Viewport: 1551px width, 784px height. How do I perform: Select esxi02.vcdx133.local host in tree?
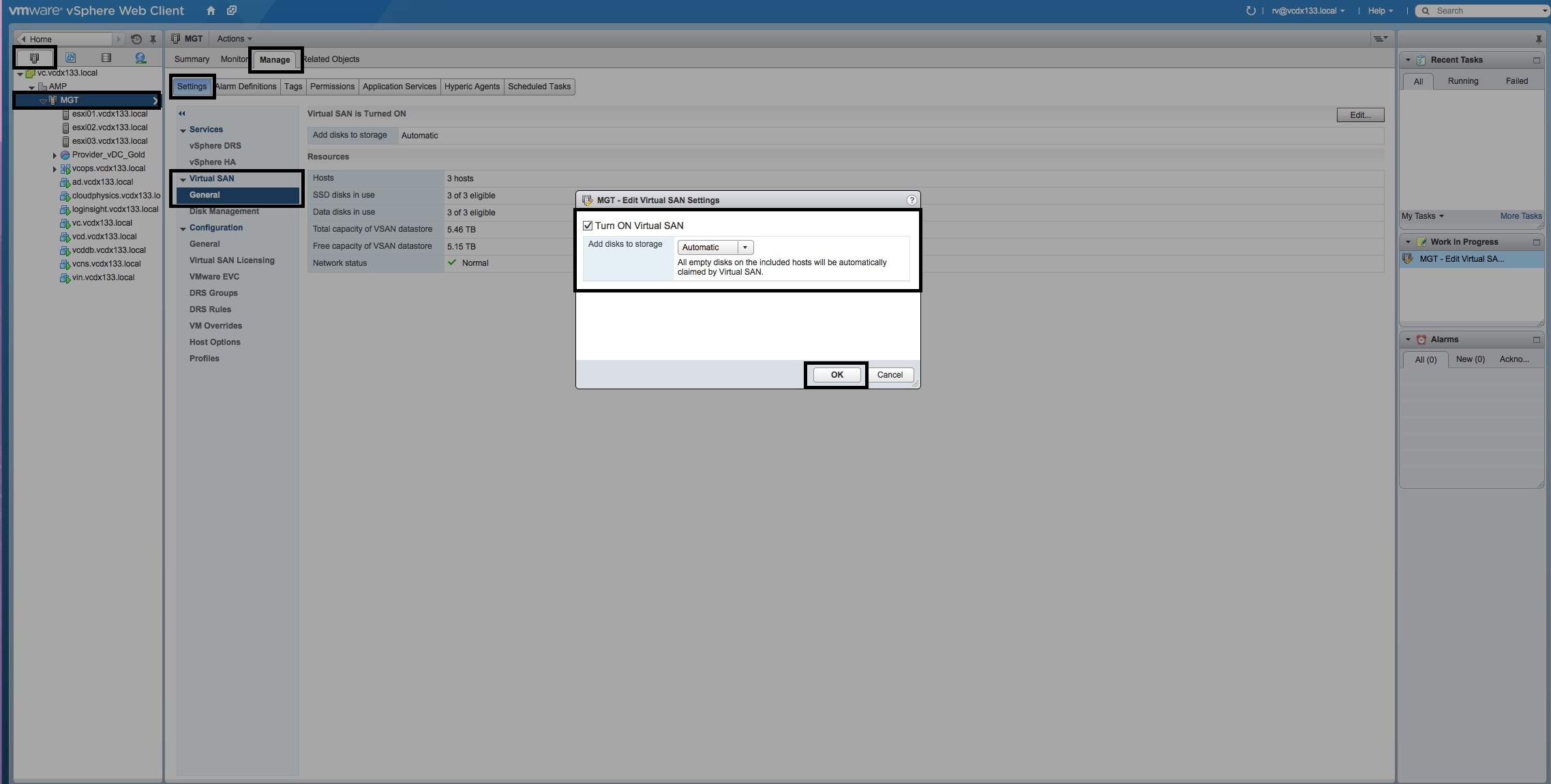click(x=109, y=127)
